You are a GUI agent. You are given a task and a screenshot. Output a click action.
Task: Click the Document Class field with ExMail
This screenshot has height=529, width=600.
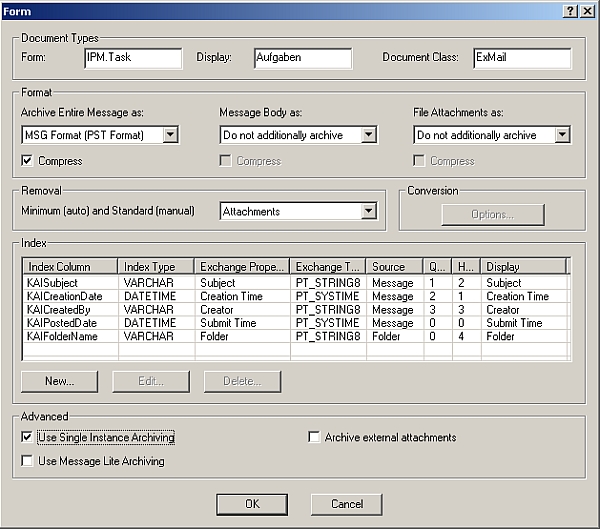(x=521, y=58)
